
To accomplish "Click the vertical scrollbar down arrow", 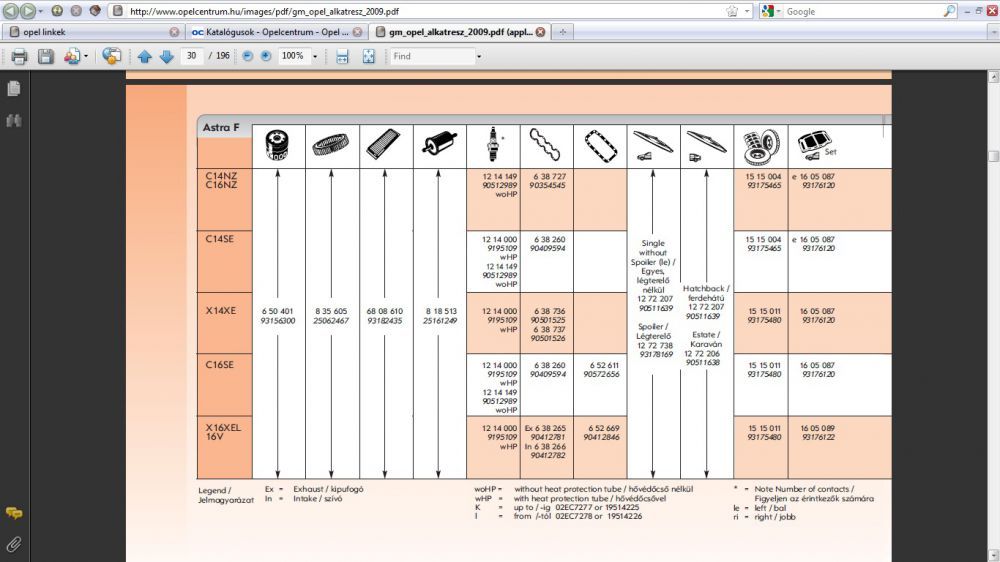I will coord(993,556).
